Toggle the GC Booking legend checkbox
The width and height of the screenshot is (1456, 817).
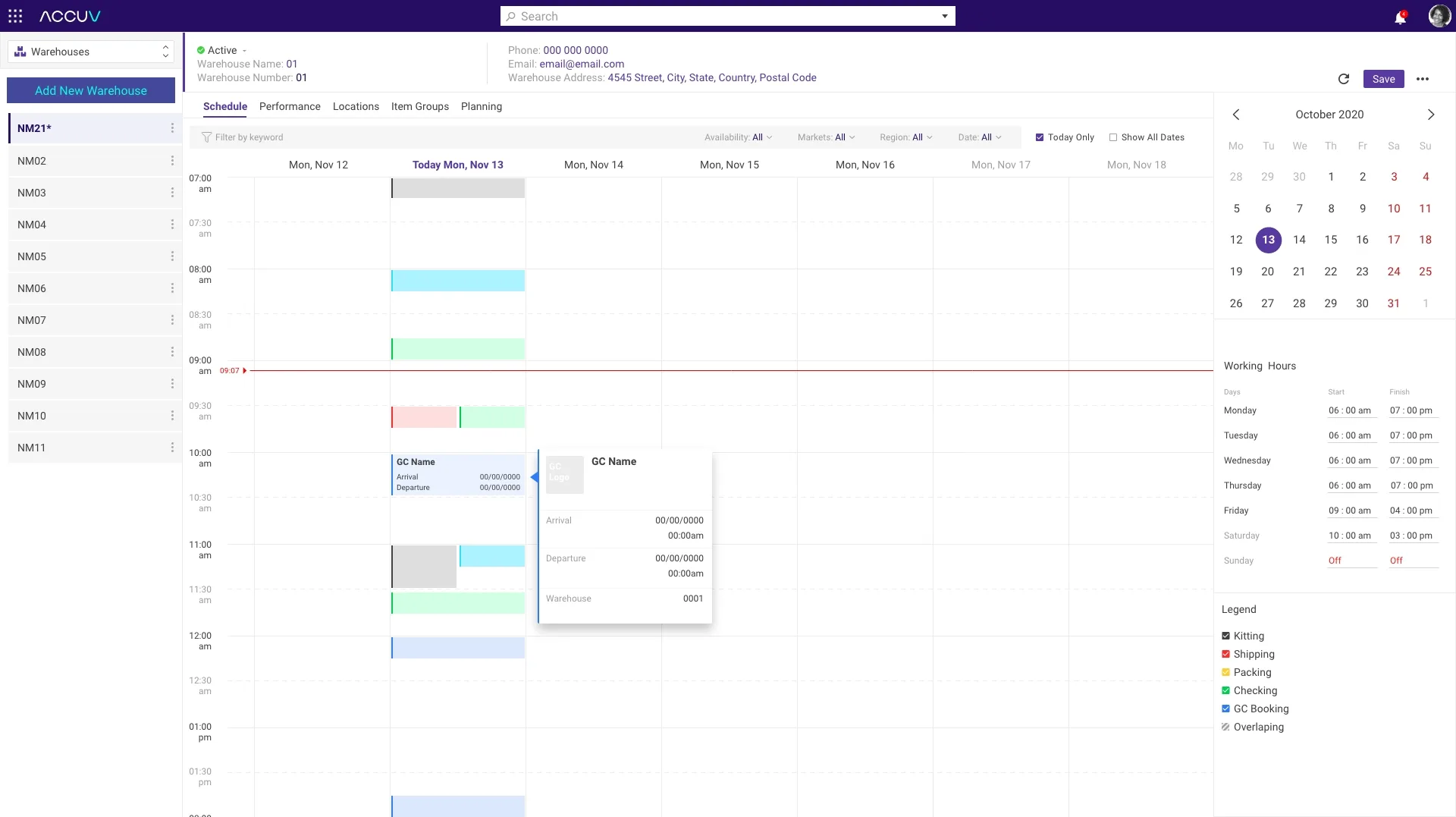1225,709
